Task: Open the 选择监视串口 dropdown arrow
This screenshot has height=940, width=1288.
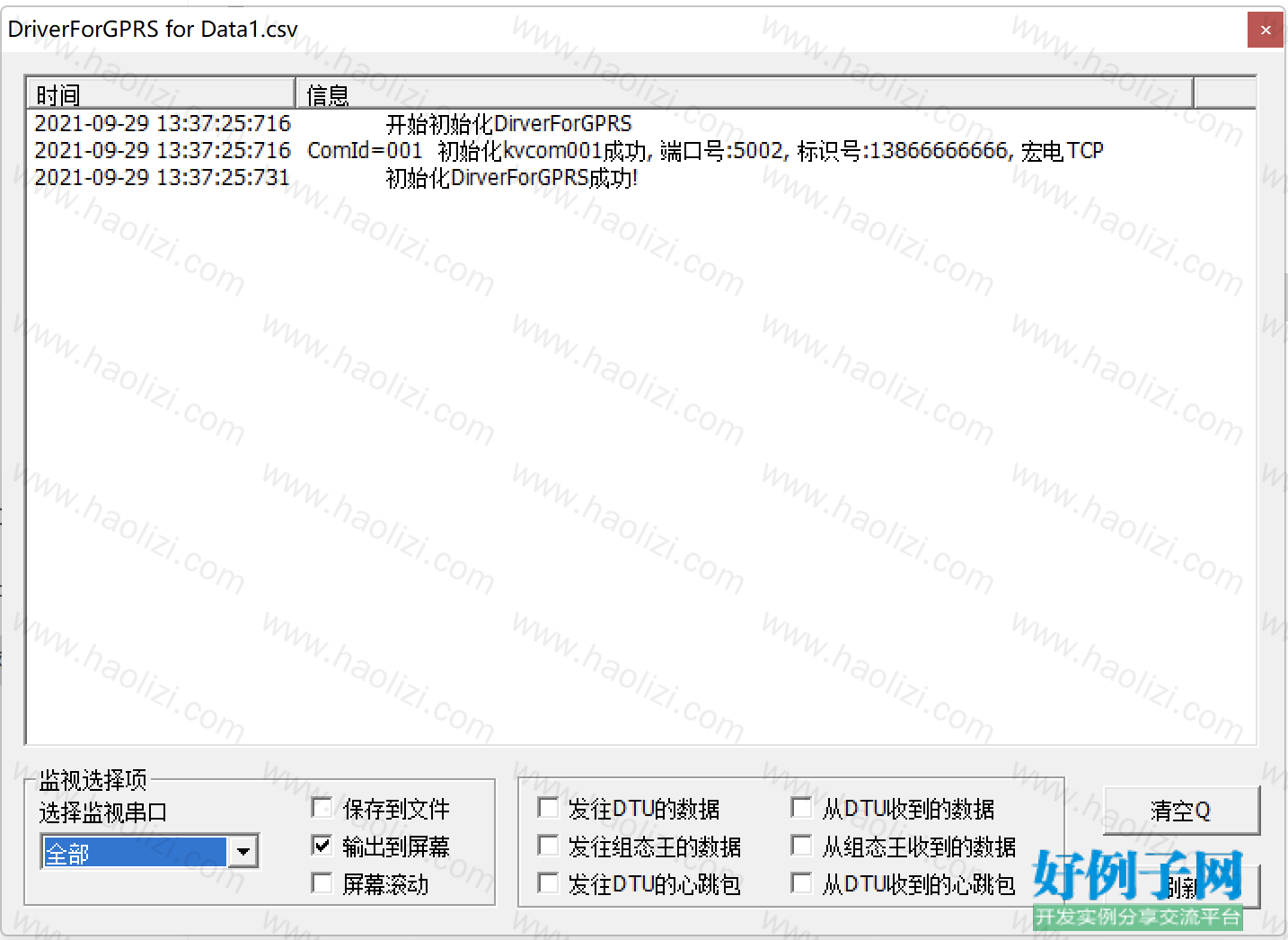Action: click(243, 851)
